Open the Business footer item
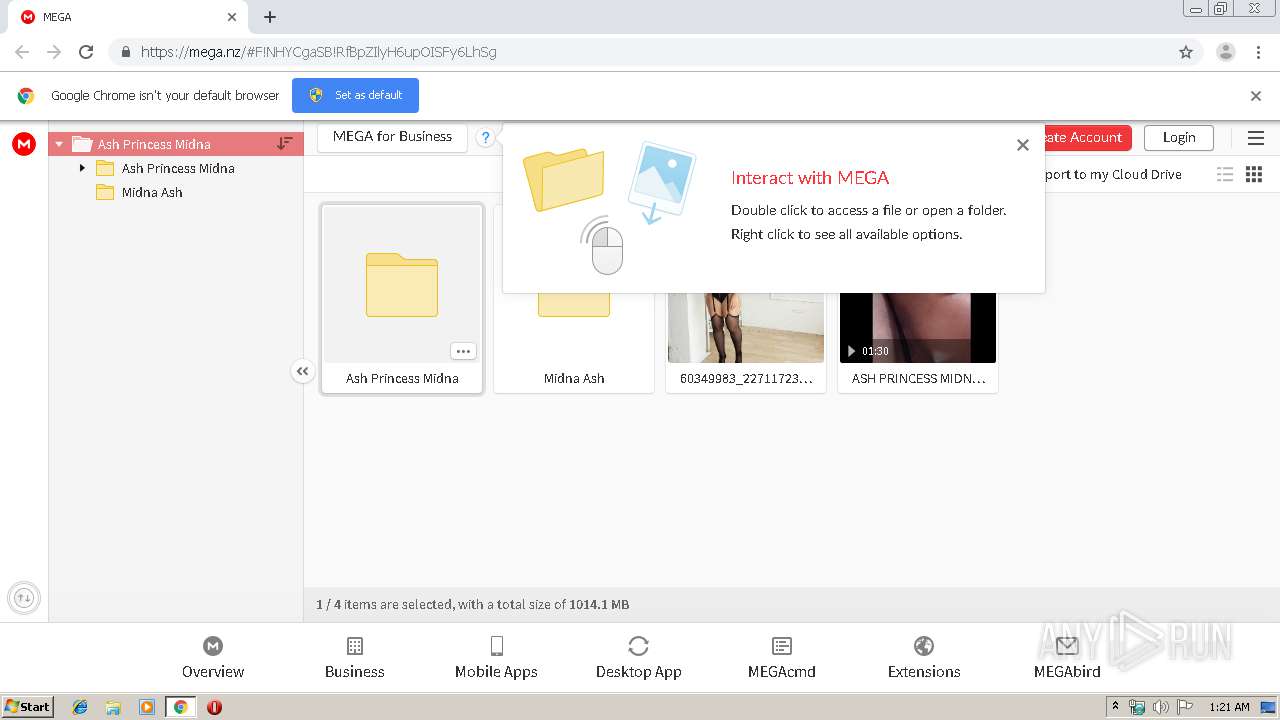1280x720 pixels. (x=355, y=658)
